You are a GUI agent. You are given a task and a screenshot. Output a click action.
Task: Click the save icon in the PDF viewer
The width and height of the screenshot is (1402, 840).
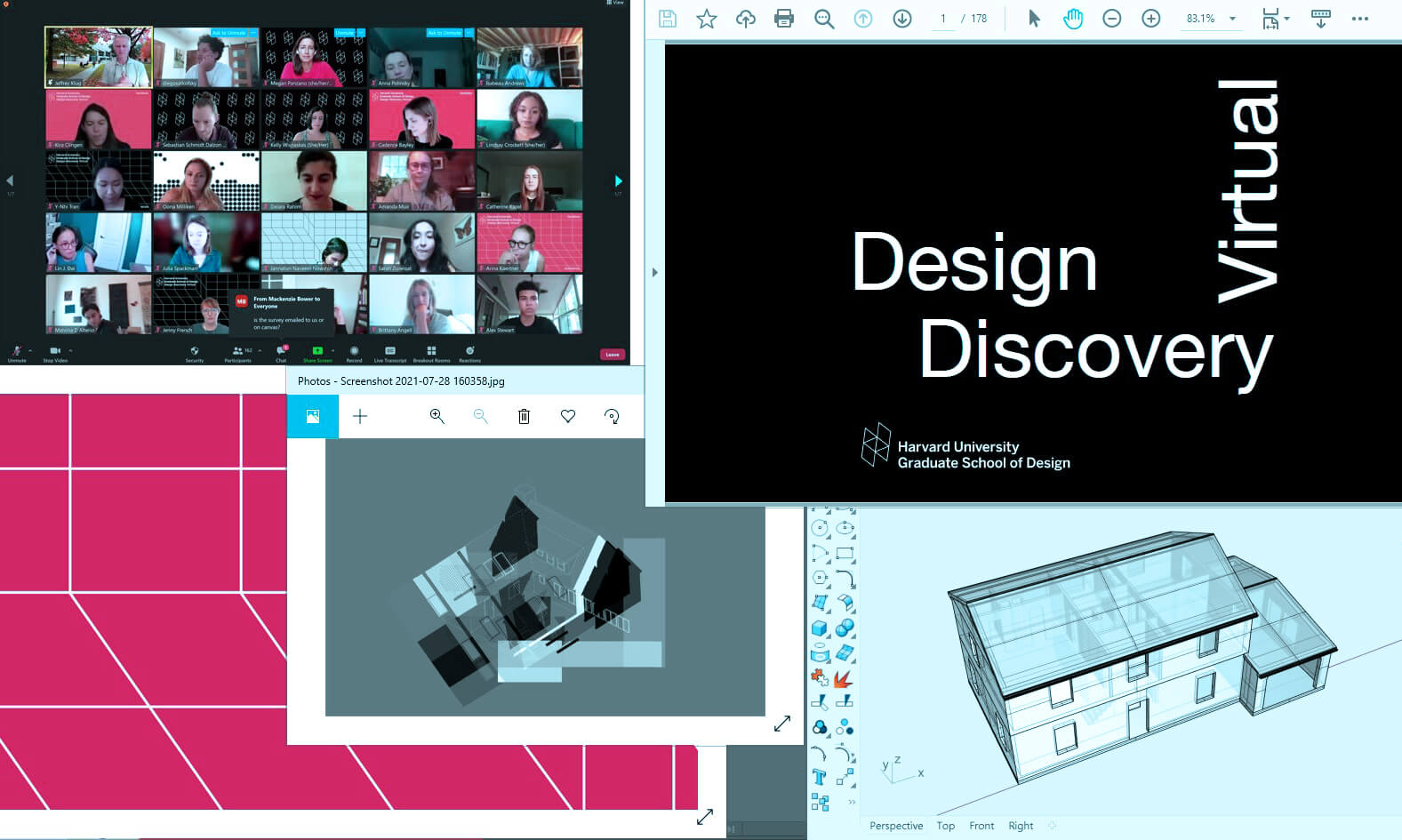[667, 19]
